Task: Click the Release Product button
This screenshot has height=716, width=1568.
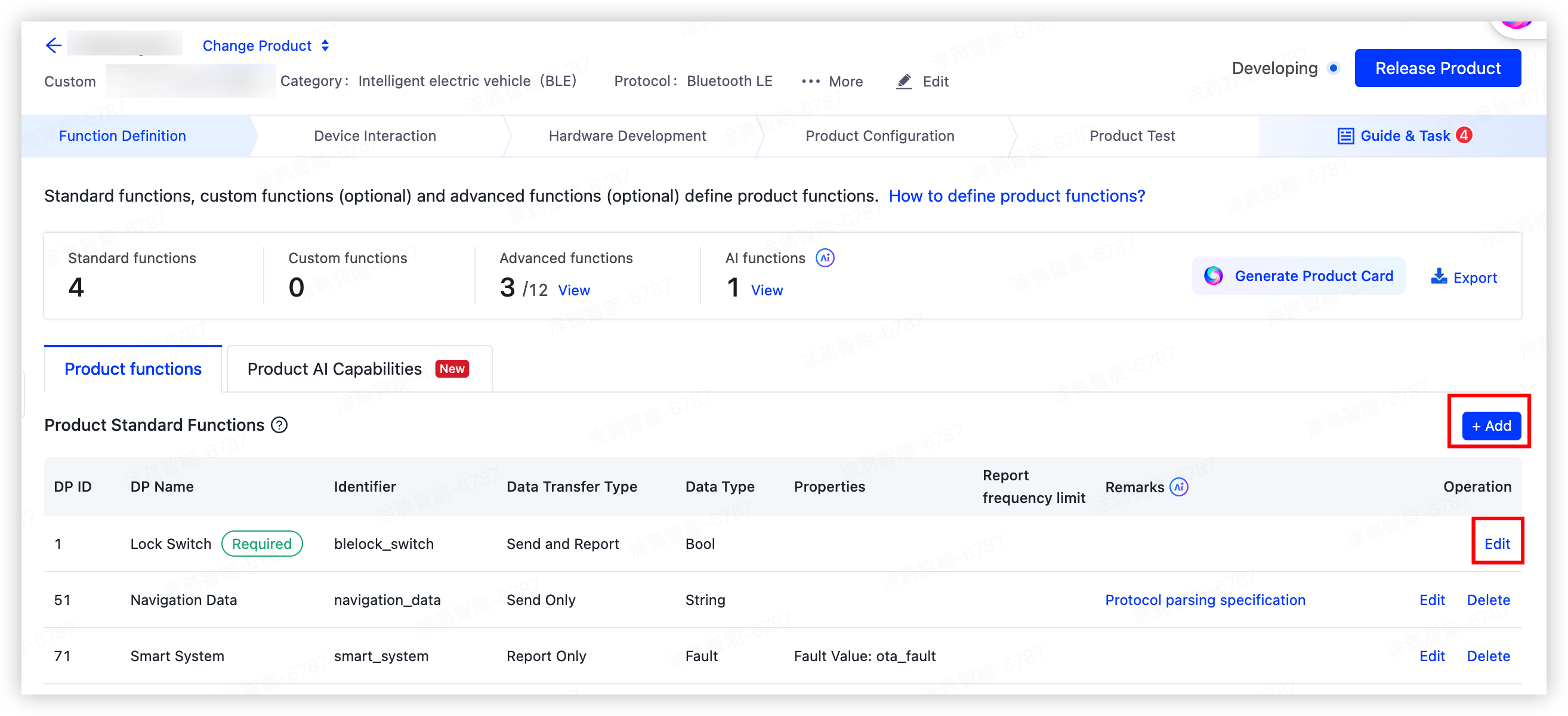Action: [1437, 68]
